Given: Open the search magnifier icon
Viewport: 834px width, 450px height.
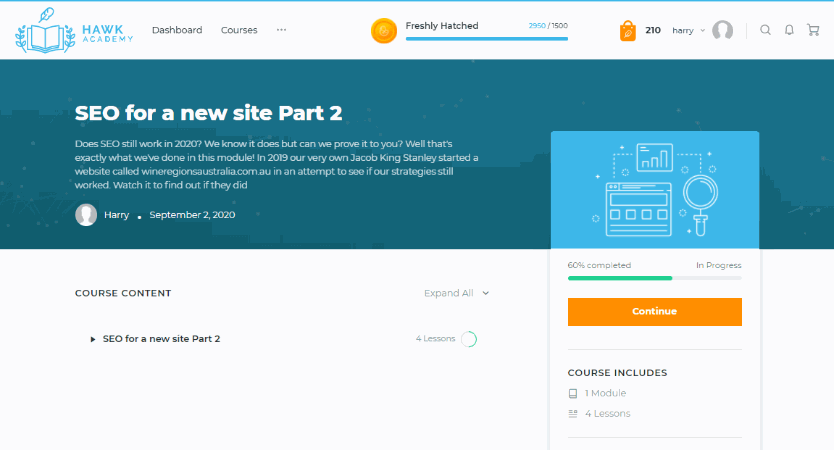Looking at the screenshot, I should click(x=766, y=30).
